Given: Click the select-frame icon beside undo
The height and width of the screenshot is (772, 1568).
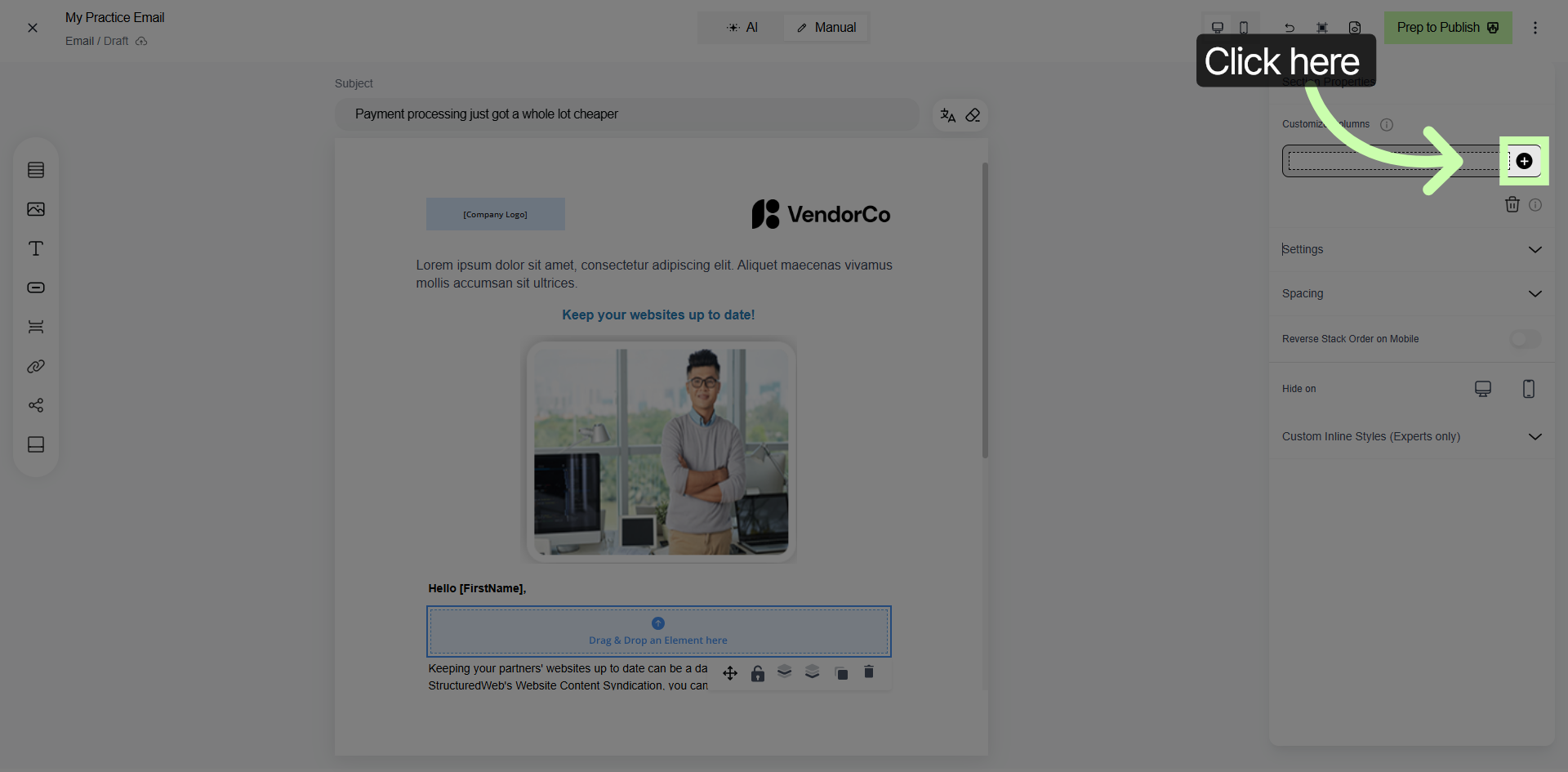Looking at the screenshot, I should point(1322,28).
